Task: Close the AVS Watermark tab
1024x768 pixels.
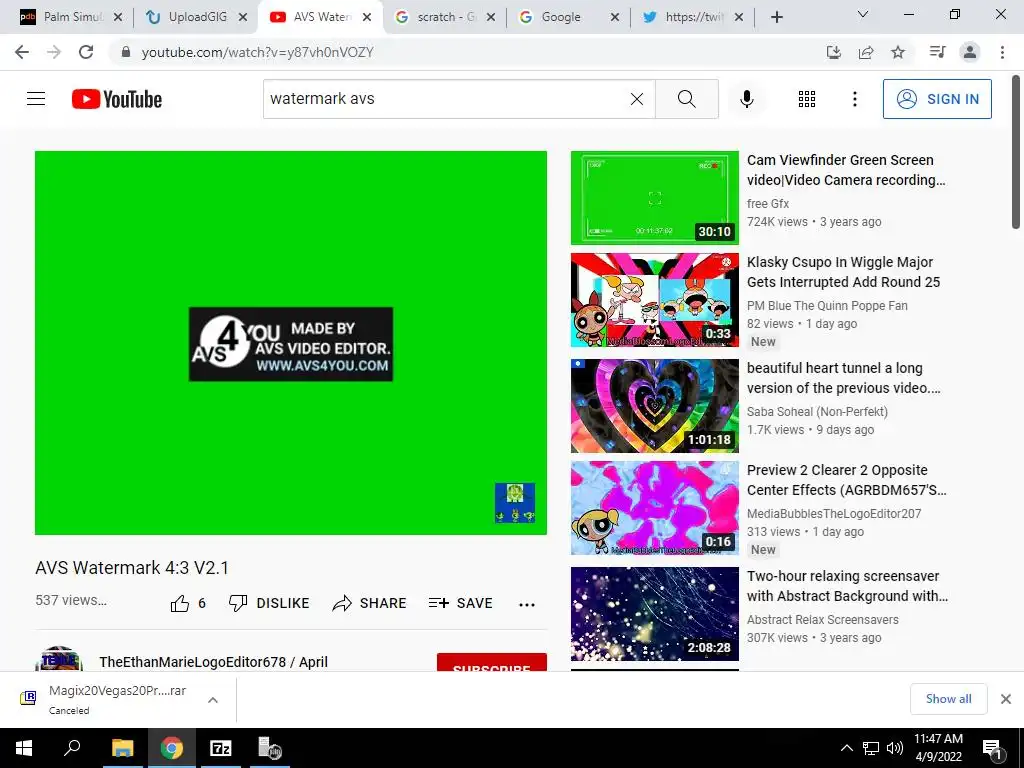Action: click(367, 18)
